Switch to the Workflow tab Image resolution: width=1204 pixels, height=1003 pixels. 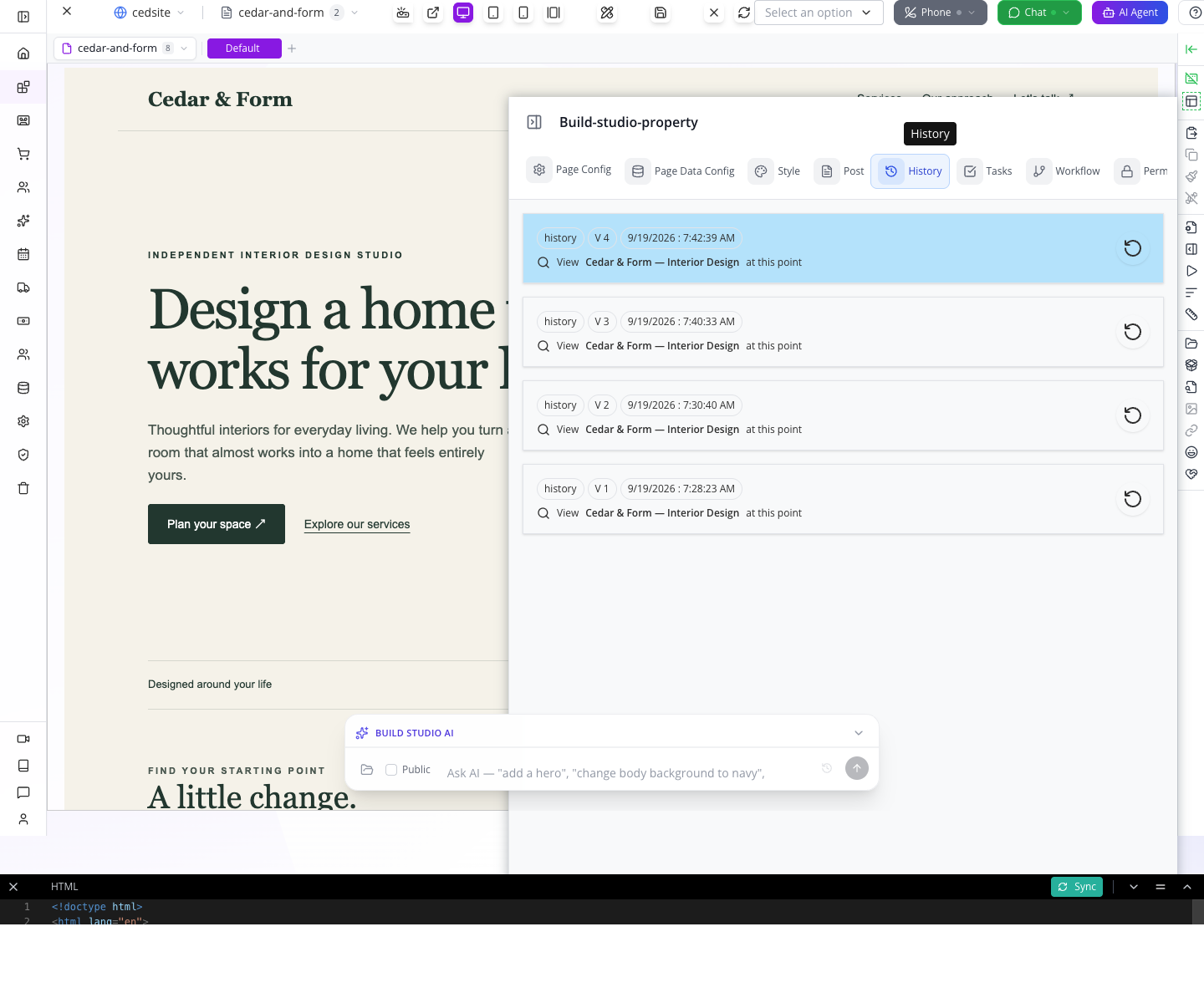1064,171
